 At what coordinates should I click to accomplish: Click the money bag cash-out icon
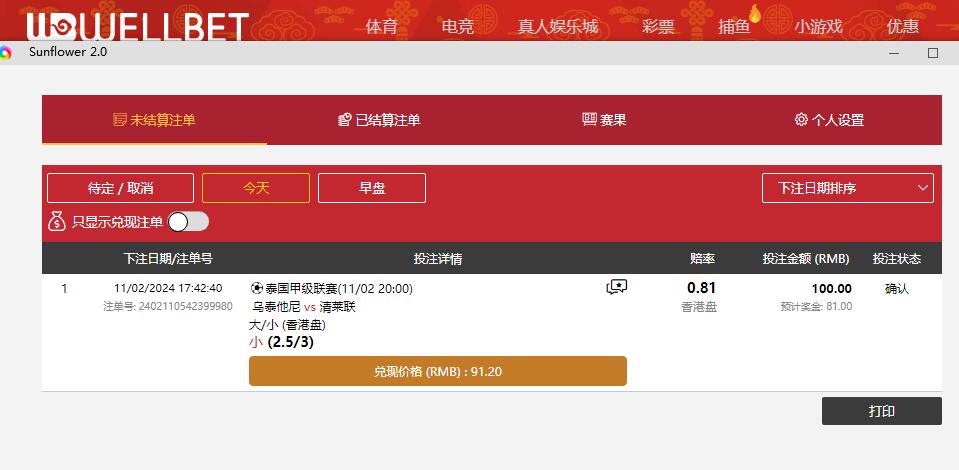click(x=57, y=221)
